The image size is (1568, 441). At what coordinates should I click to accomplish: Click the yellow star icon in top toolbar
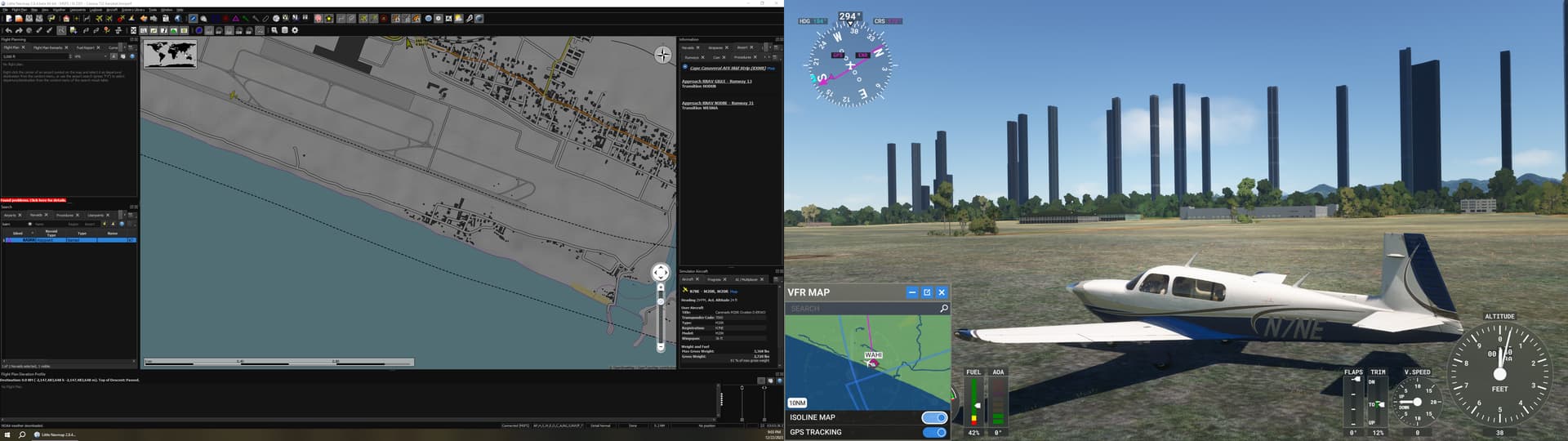coord(329,18)
